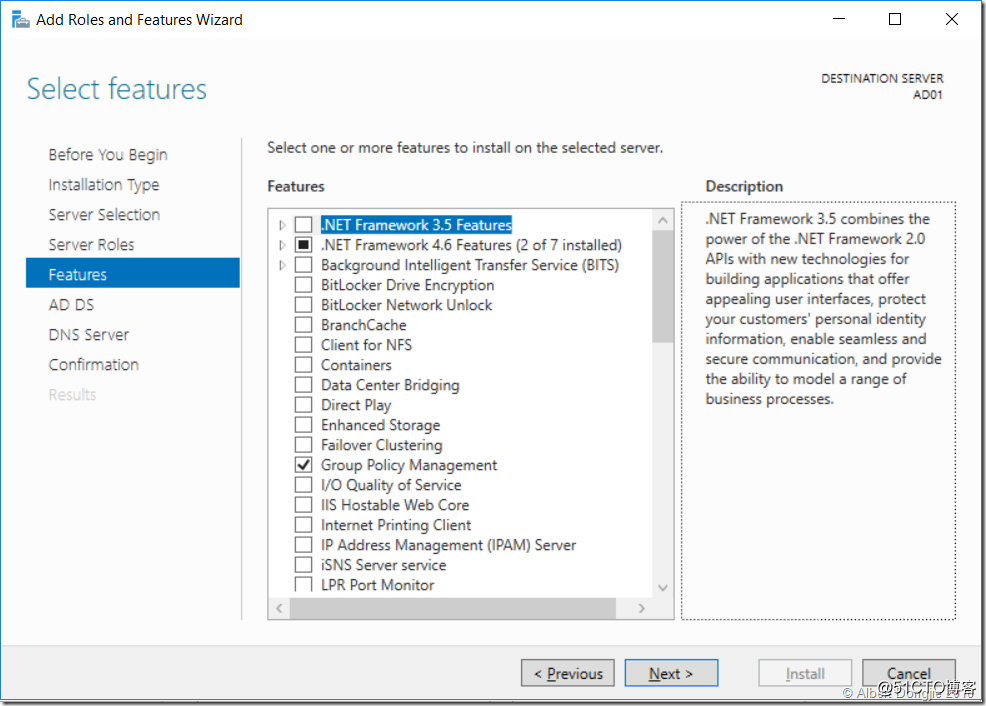Open the Installation Type step
The image size is (986, 706).
tap(104, 185)
